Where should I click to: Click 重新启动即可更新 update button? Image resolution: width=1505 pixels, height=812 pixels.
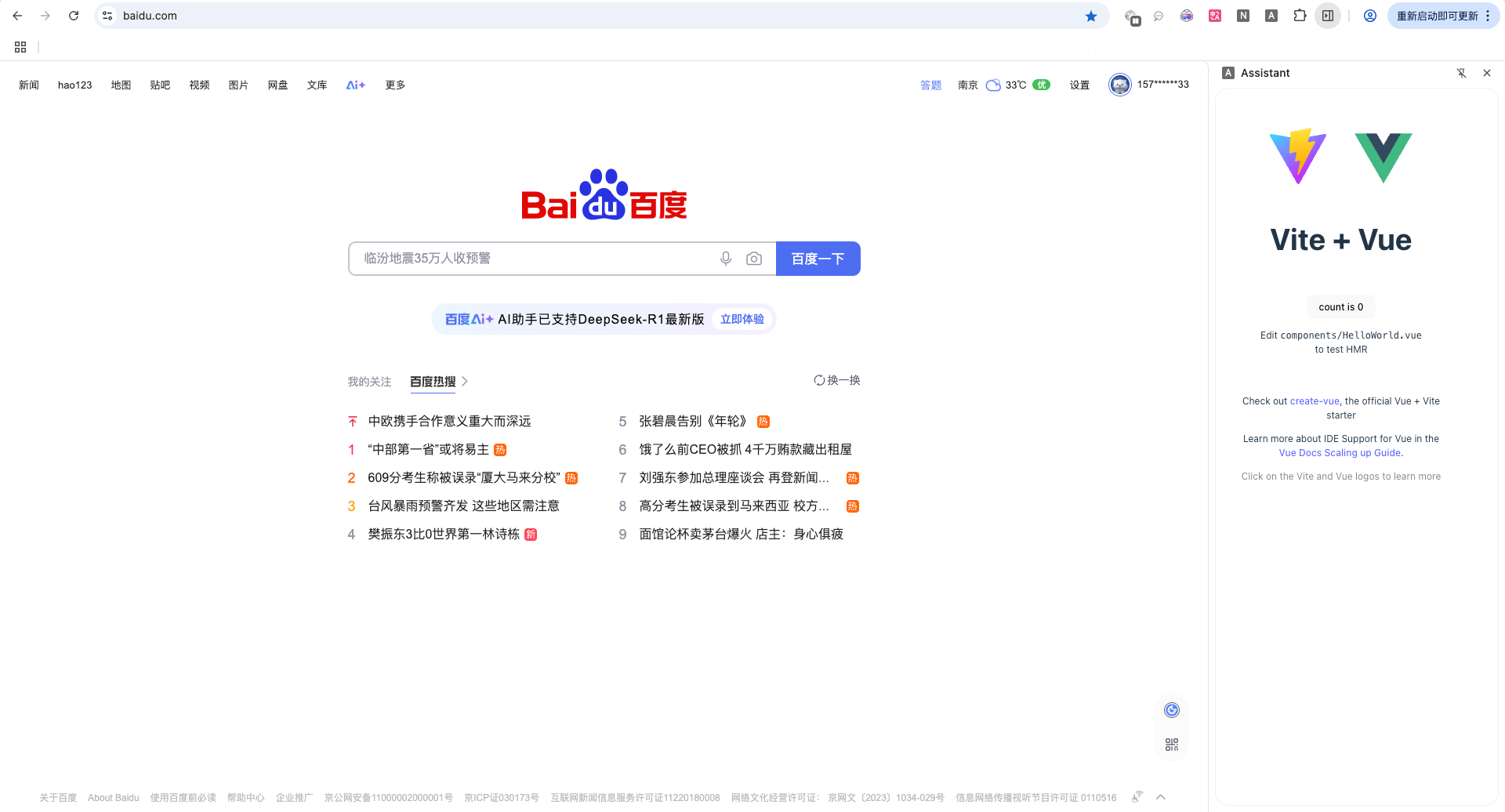(1437, 16)
